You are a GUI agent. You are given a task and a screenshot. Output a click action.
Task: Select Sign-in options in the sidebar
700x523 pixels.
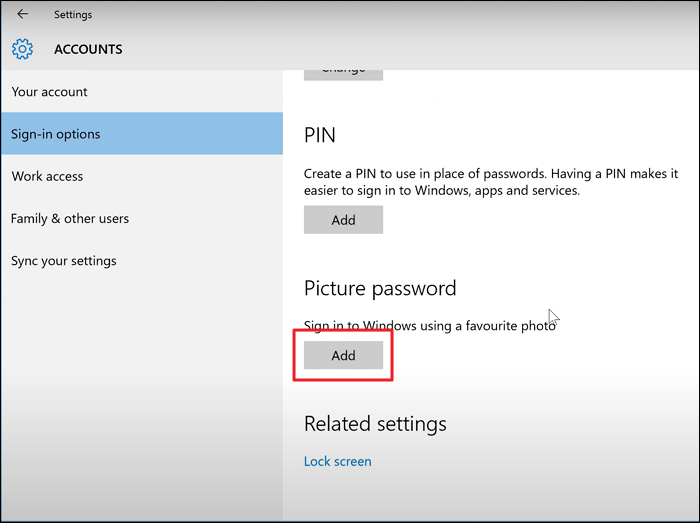(57, 134)
